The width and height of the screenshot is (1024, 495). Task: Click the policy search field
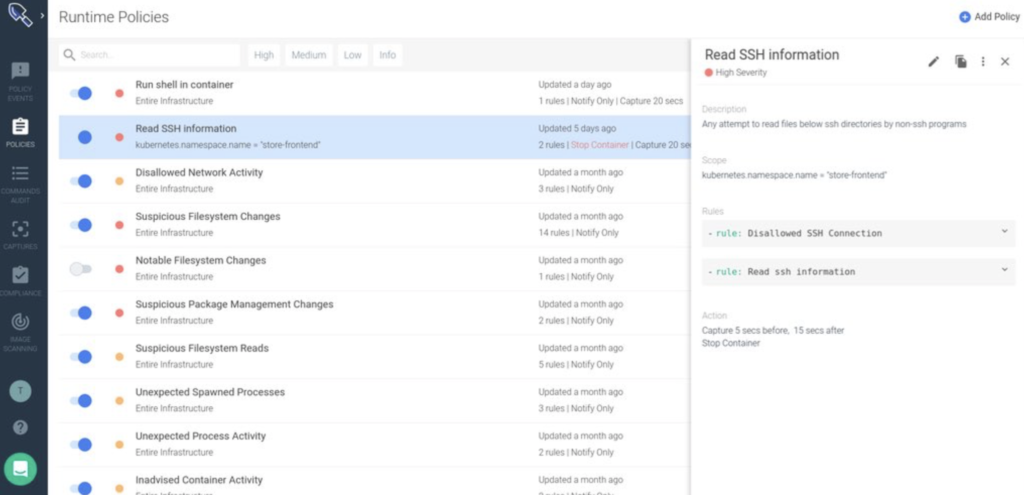(x=155, y=55)
